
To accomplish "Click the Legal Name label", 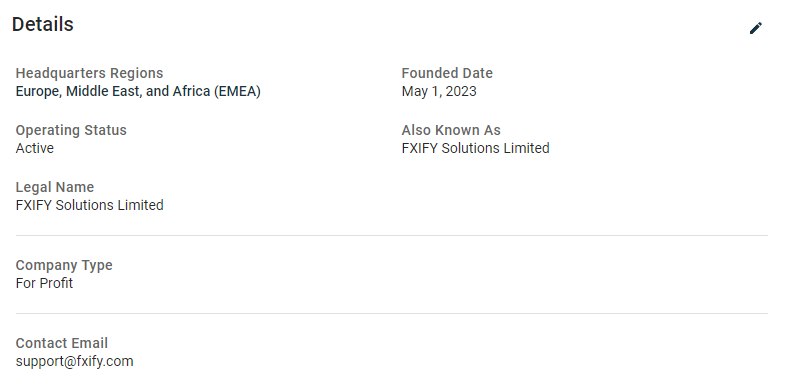I will tap(55, 187).
